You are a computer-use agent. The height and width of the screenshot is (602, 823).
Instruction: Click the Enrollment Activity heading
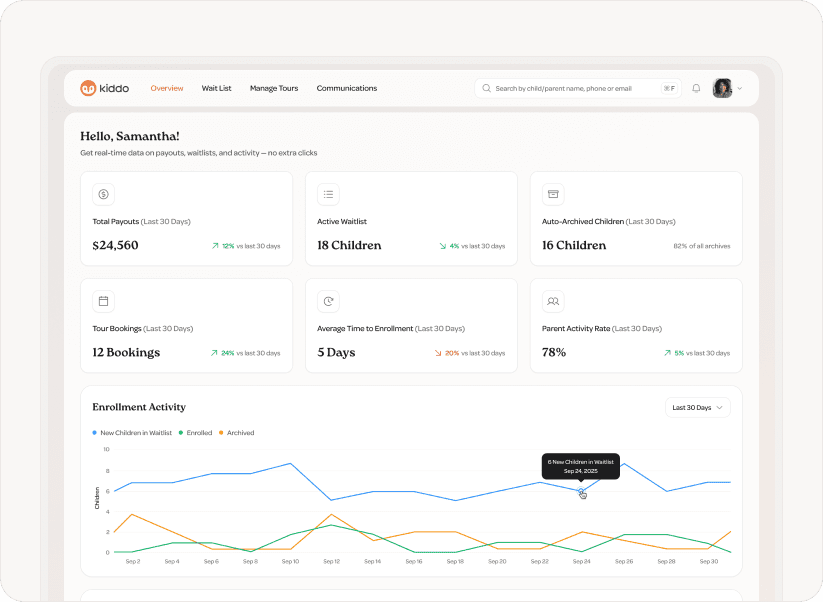(x=139, y=407)
